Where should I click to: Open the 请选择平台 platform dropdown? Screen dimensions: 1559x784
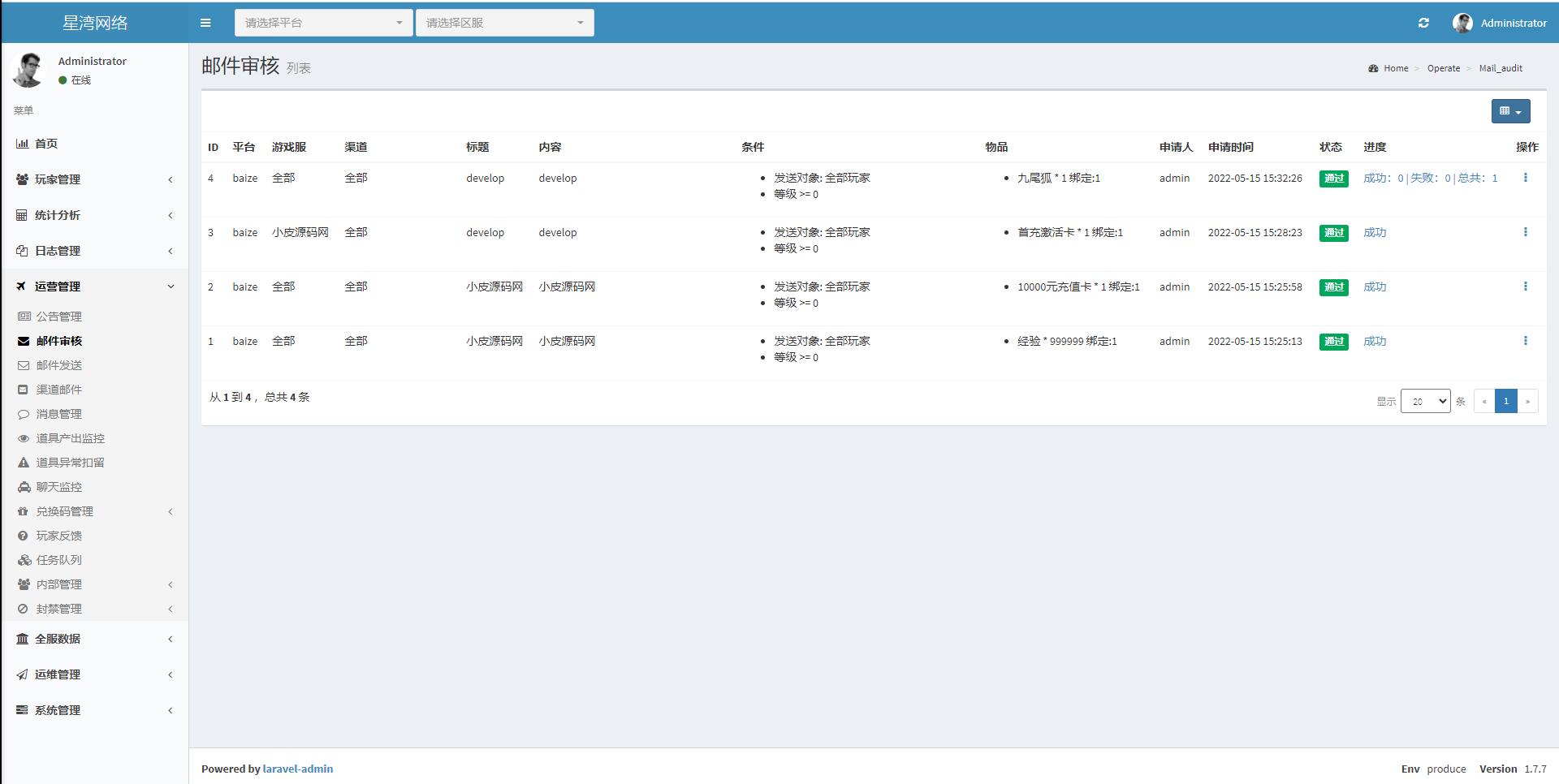pyautogui.click(x=323, y=22)
